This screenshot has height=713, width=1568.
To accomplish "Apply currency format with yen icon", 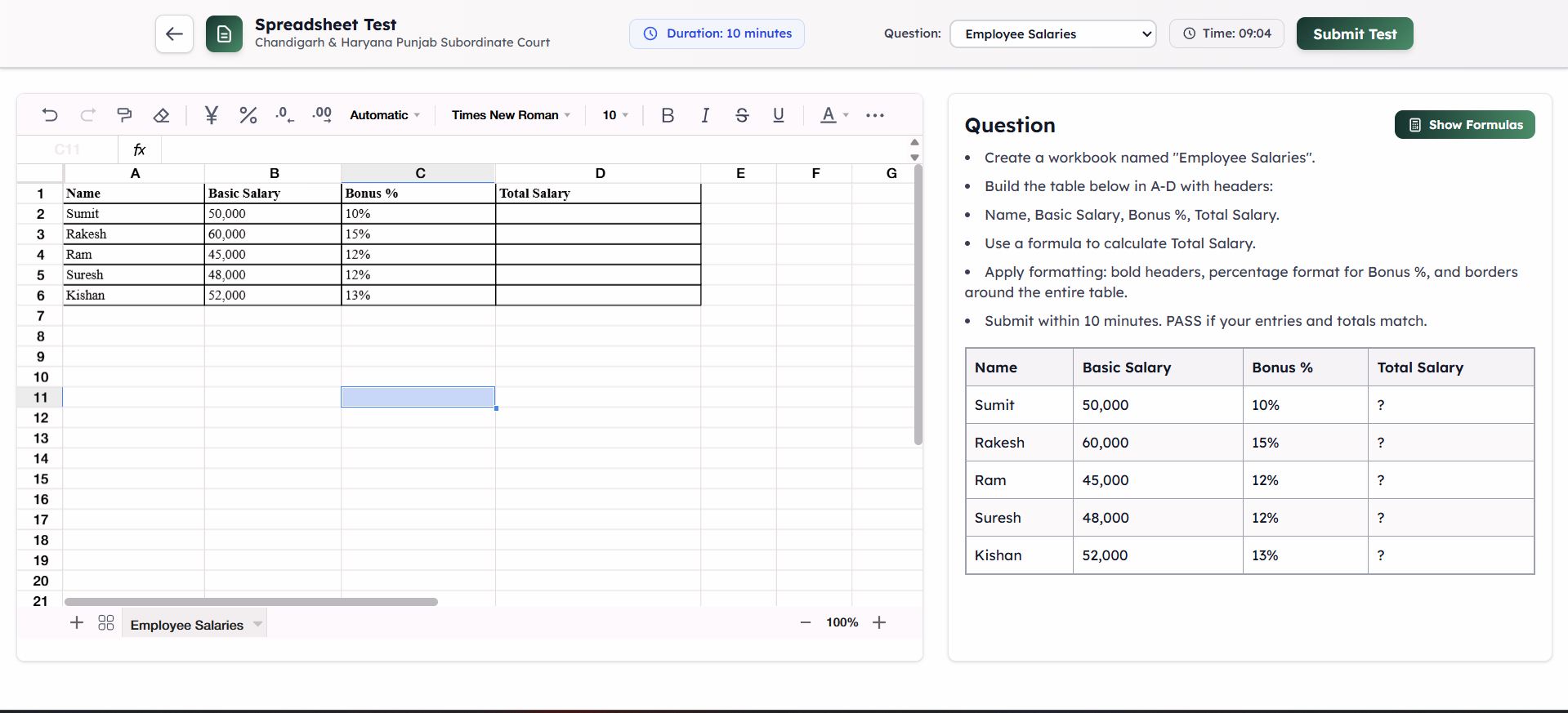I will (x=211, y=115).
